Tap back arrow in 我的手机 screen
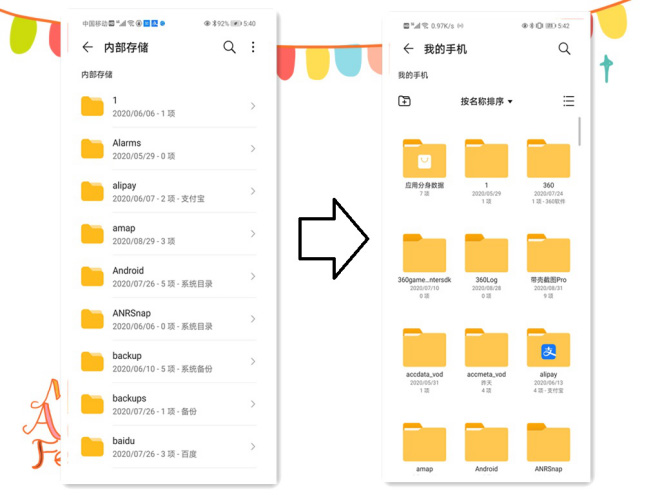660x495 pixels. click(x=408, y=49)
